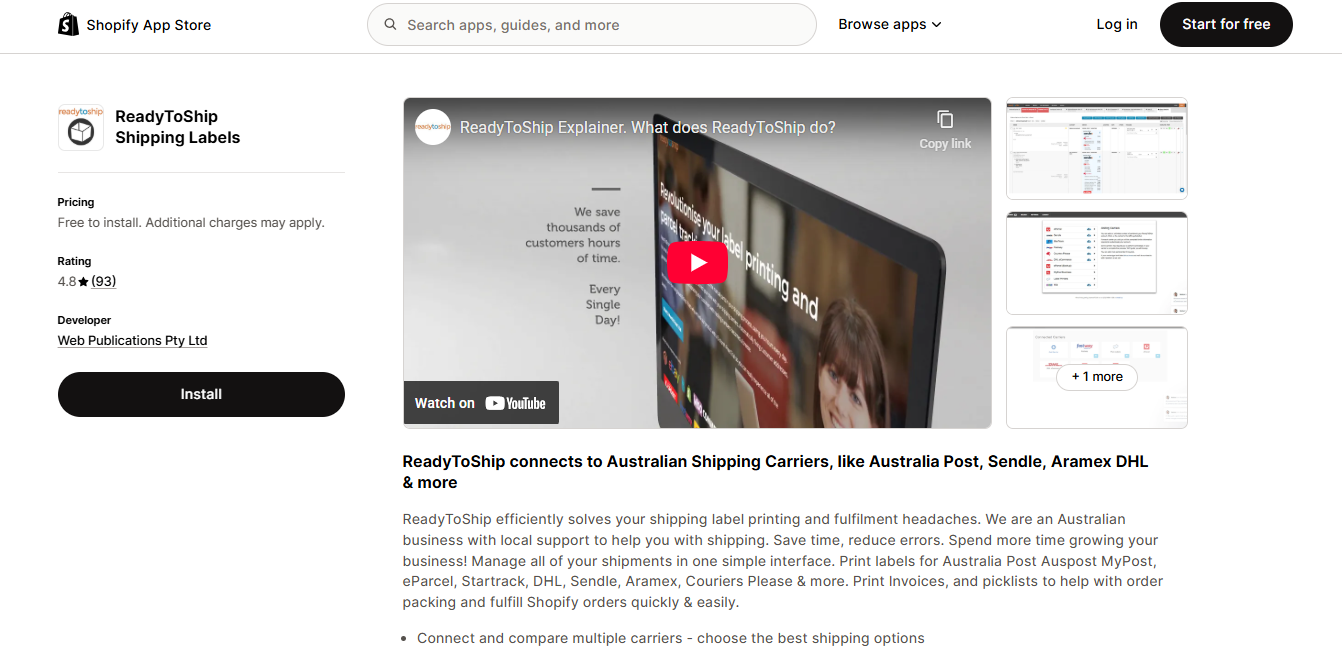Click the ReadyToShip app logo icon
Viewport: 1342px width, 647px height.
pos(81,127)
